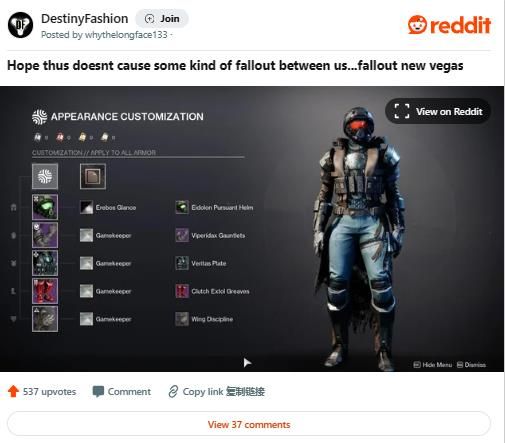
Task: Join the DestinyFashion community
Action: (x=162, y=19)
